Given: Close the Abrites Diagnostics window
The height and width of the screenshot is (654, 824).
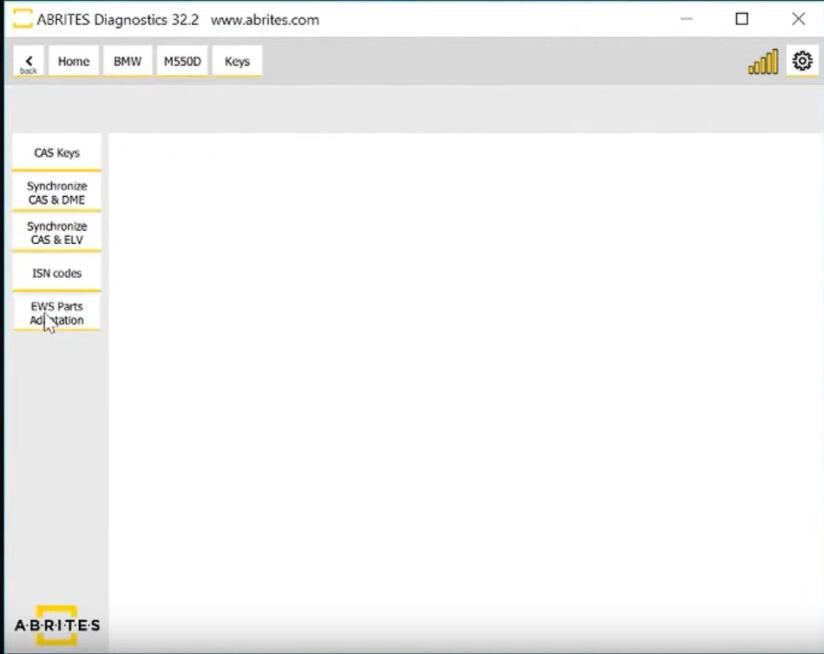Looking at the screenshot, I should pyautogui.click(x=798, y=19).
